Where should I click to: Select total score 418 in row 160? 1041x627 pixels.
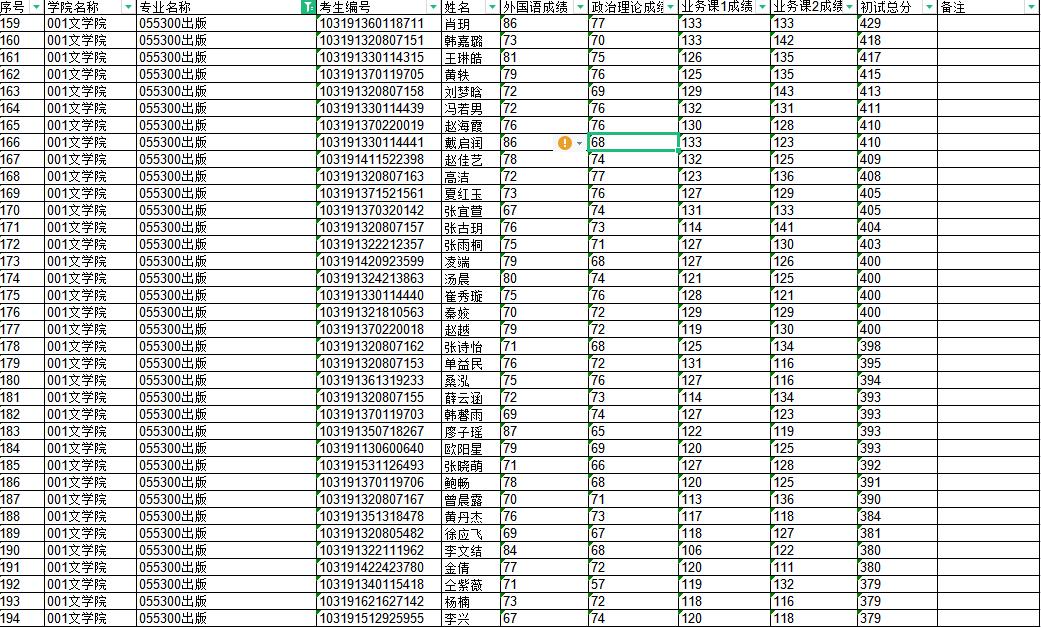[x=897, y=41]
